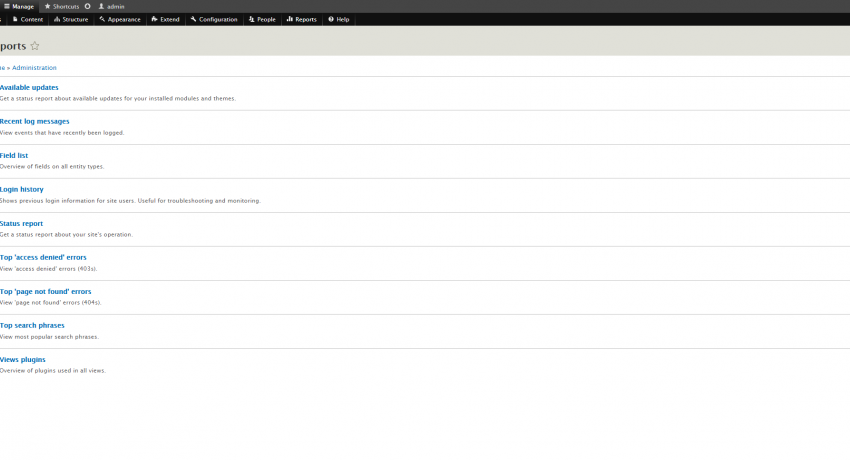Image resolution: width=850 pixels, height=460 pixels.
Task: View Top search phrases report
Action: (x=32, y=326)
